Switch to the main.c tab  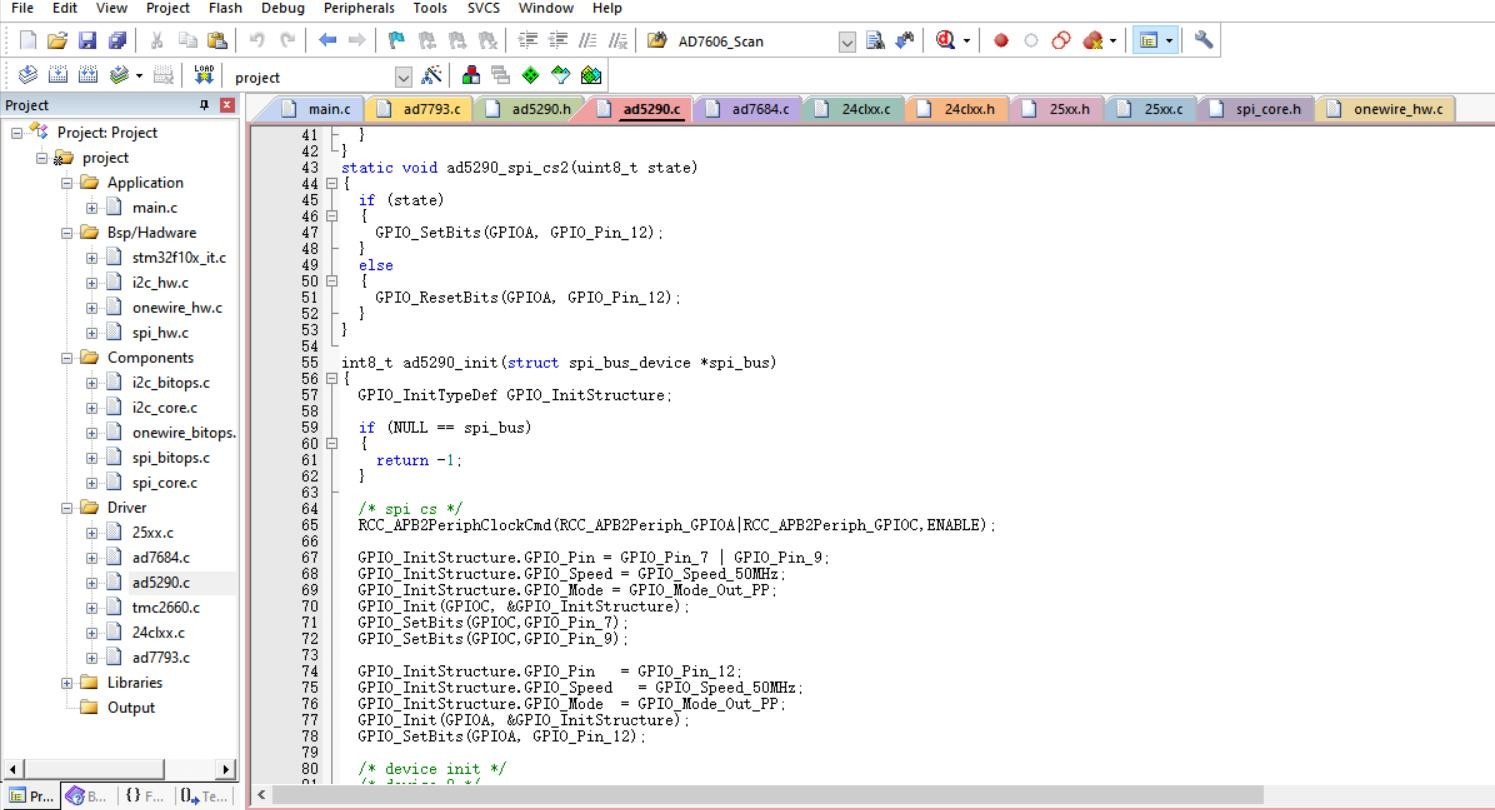(316, 109)
